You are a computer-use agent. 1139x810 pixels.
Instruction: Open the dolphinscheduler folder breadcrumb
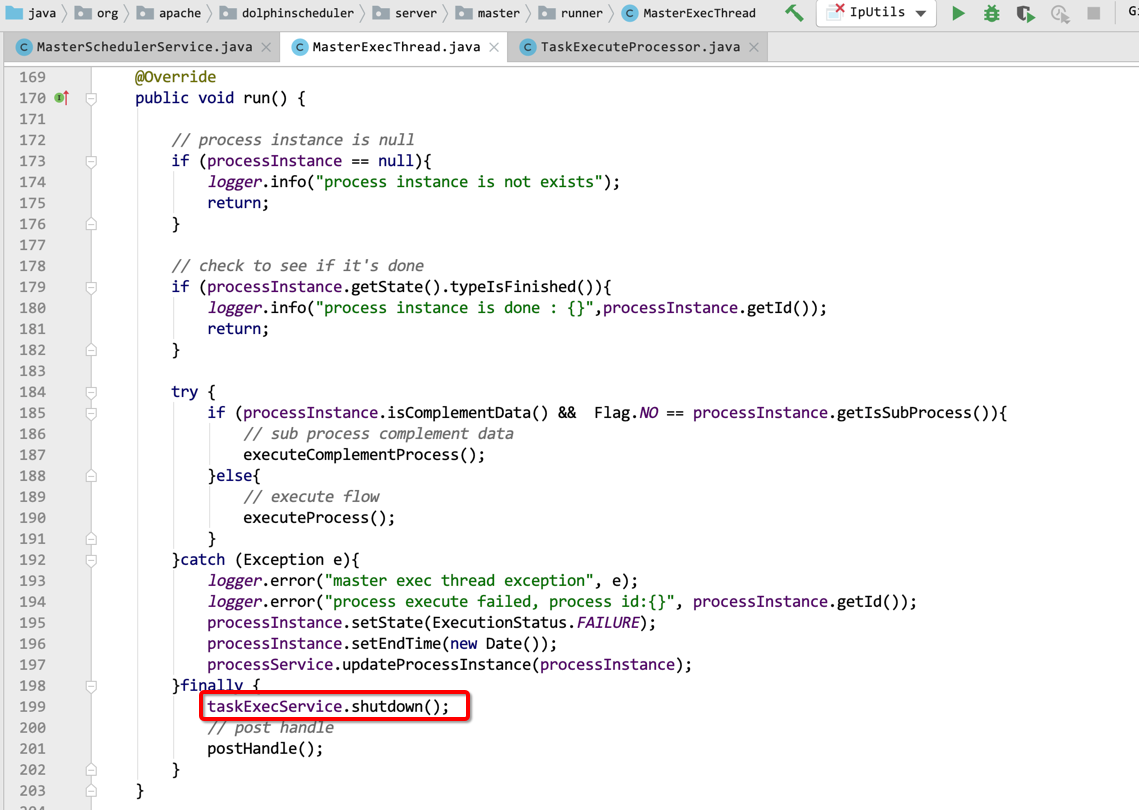287,12
